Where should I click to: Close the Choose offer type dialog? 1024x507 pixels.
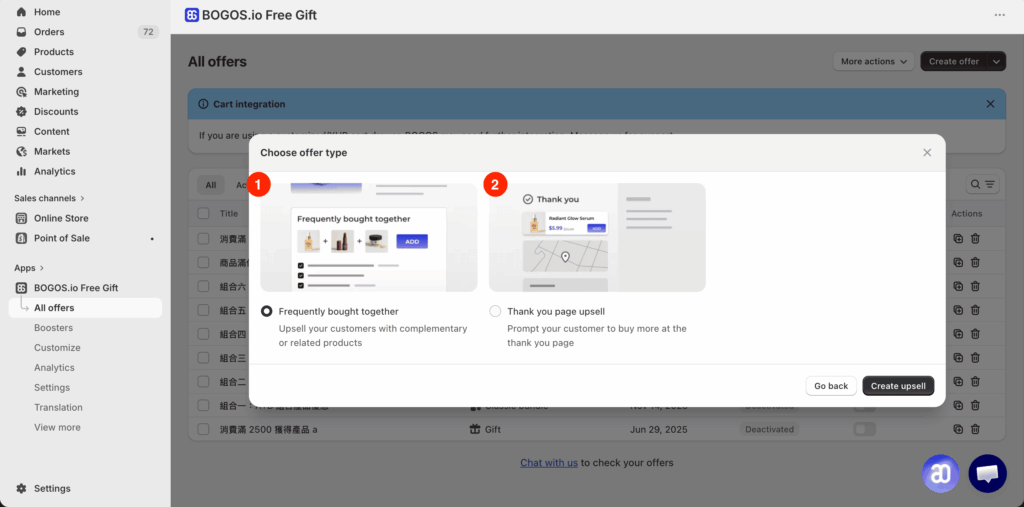(x=927, y=152)
